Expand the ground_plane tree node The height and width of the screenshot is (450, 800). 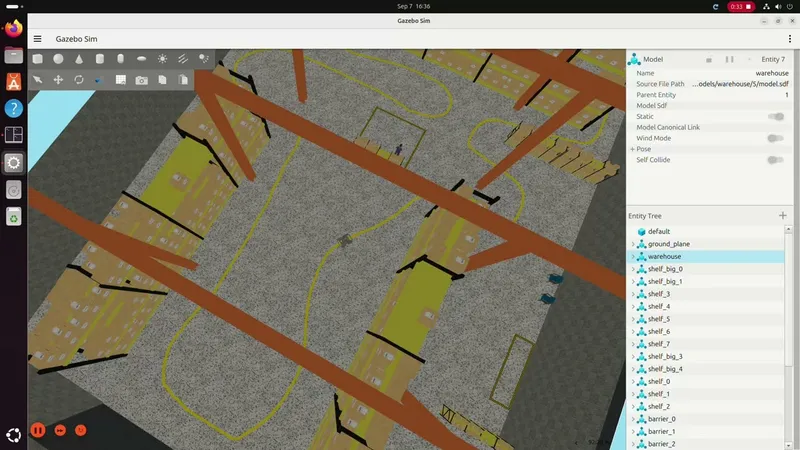coord(633,244)
